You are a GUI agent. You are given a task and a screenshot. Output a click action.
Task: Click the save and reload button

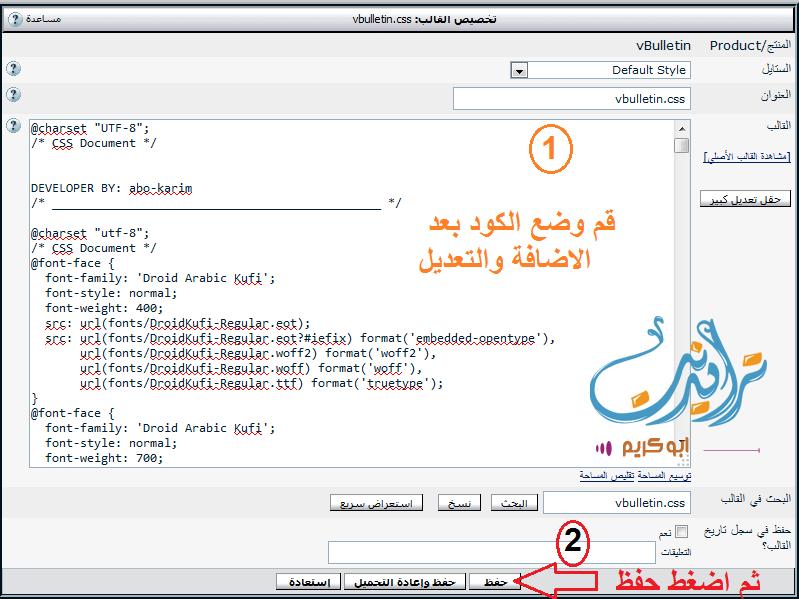tap(405, 582)
